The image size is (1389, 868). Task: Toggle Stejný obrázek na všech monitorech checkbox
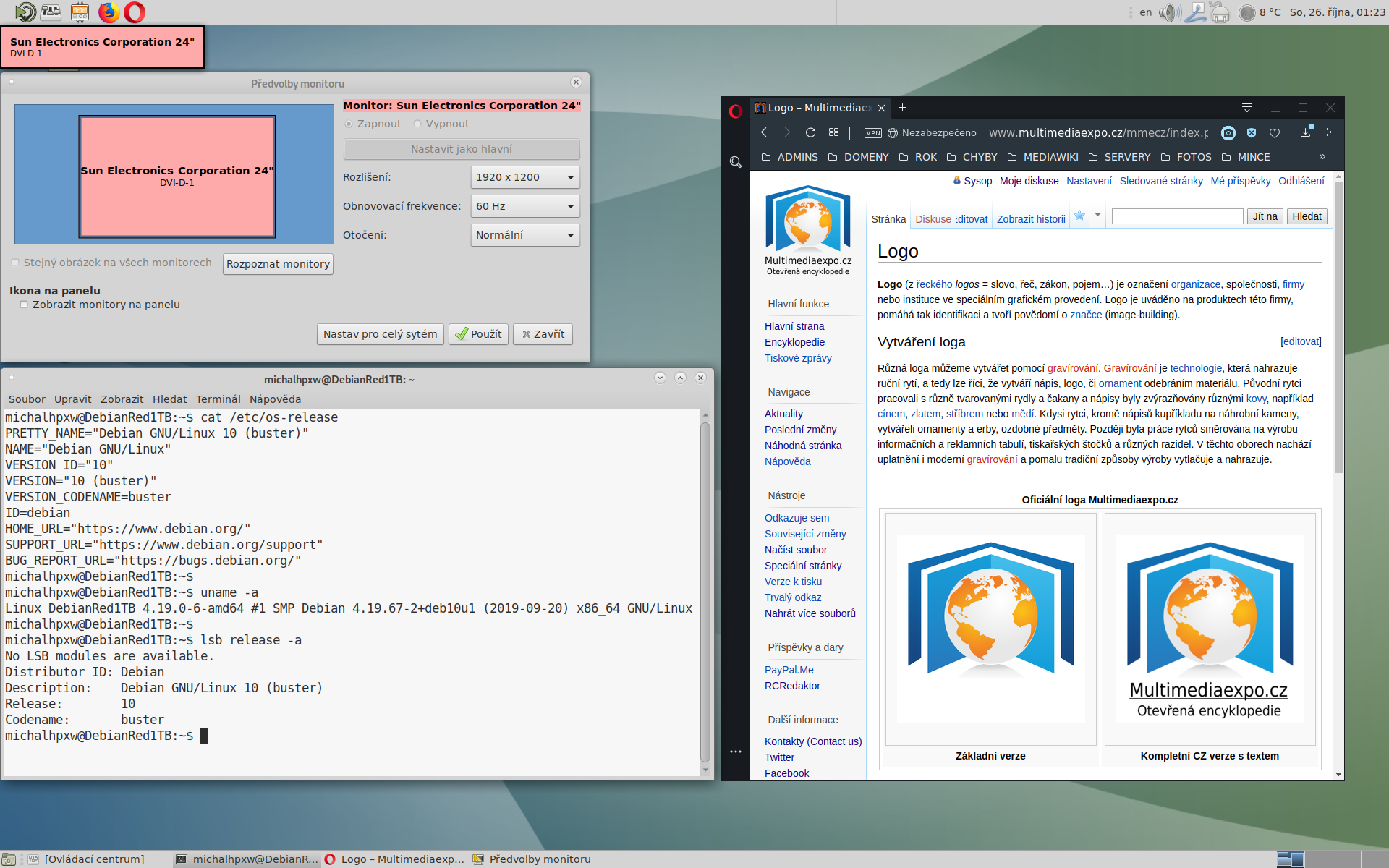point(16,263)
